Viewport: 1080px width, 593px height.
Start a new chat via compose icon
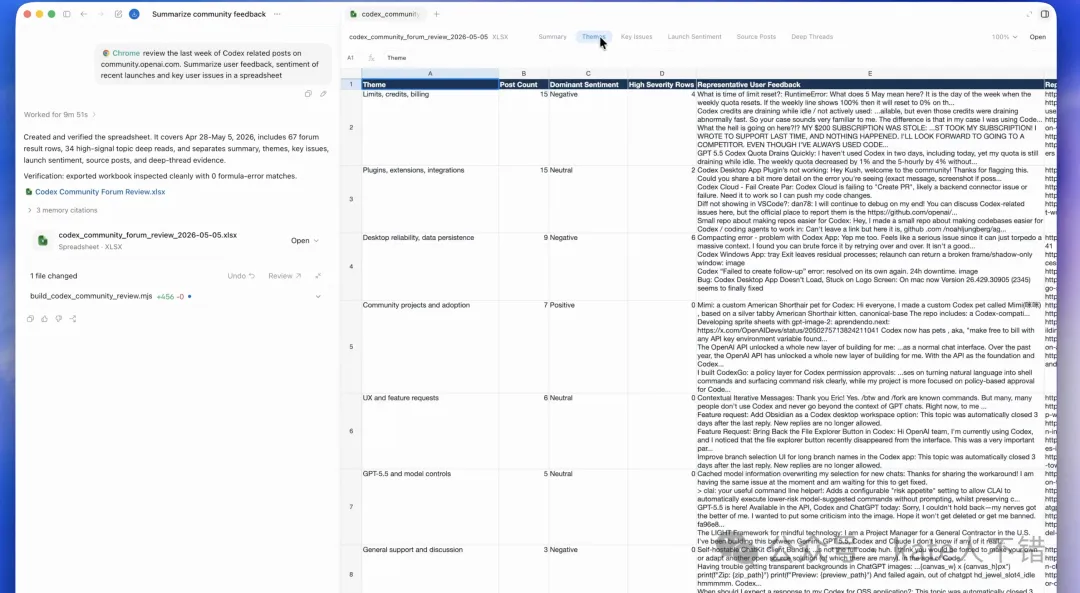[x=118, y=14]
